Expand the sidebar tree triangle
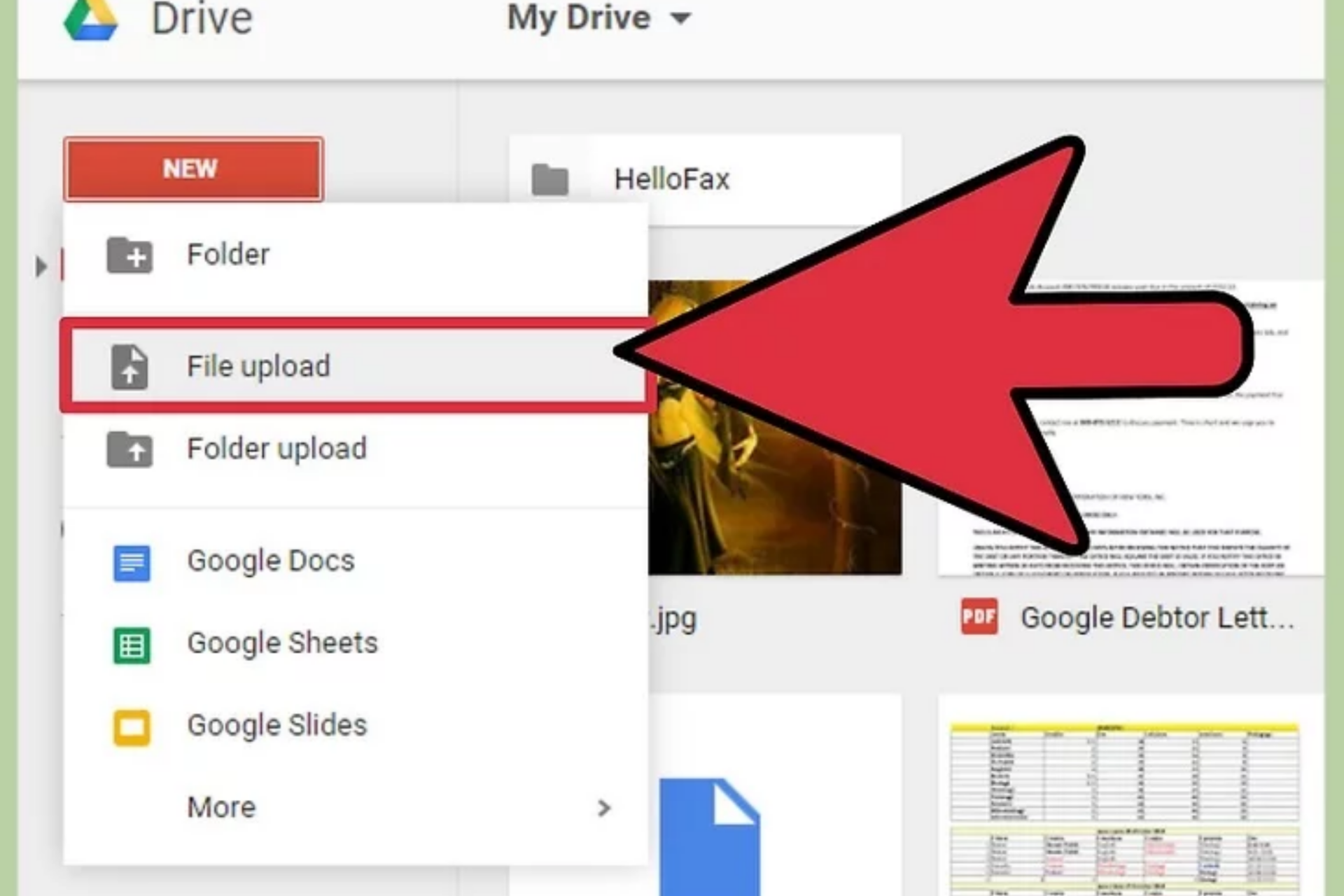Viewport: 1344px width, 896px height. tap(41, 267)
